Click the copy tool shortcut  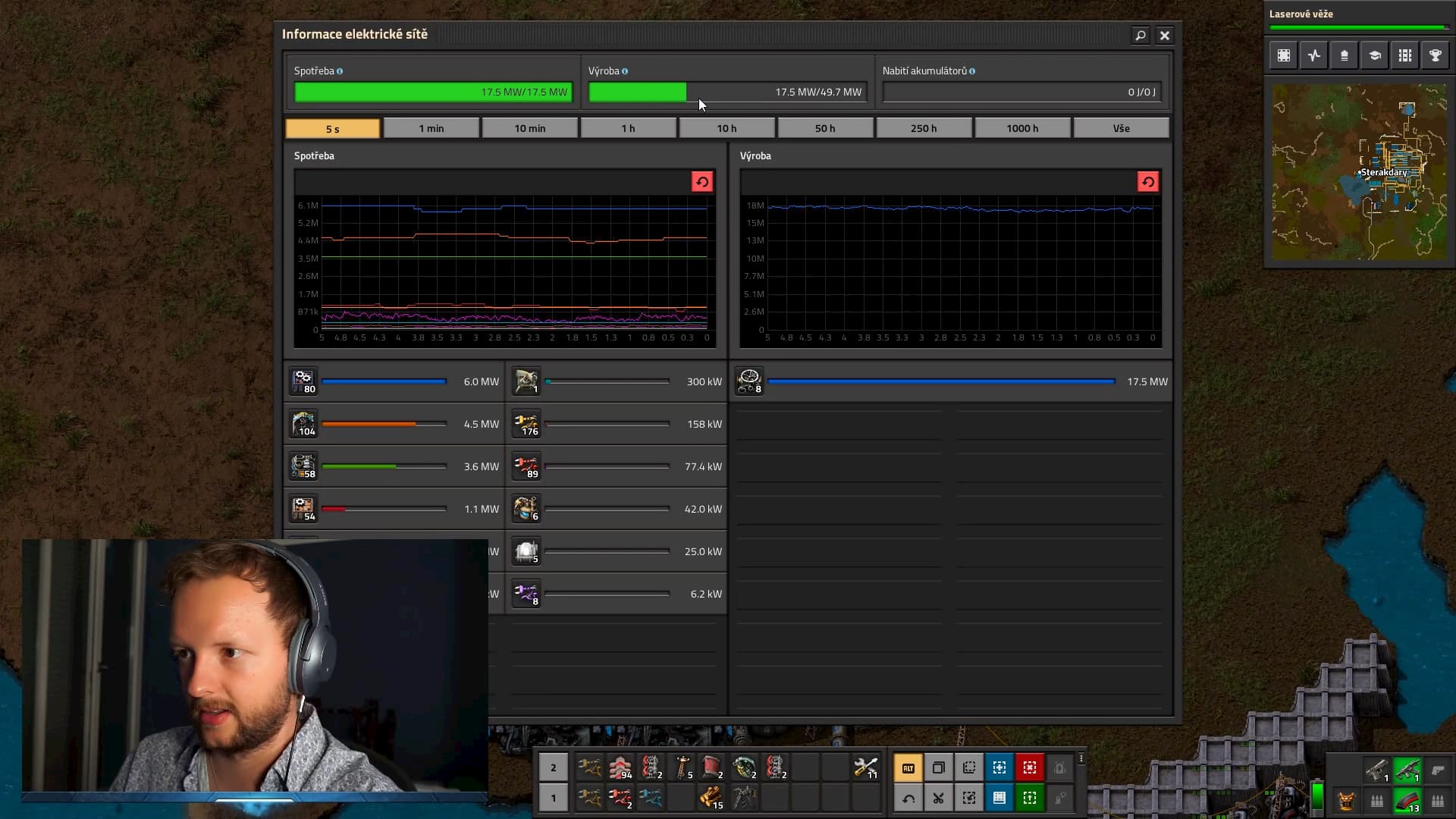click(939, 768)
